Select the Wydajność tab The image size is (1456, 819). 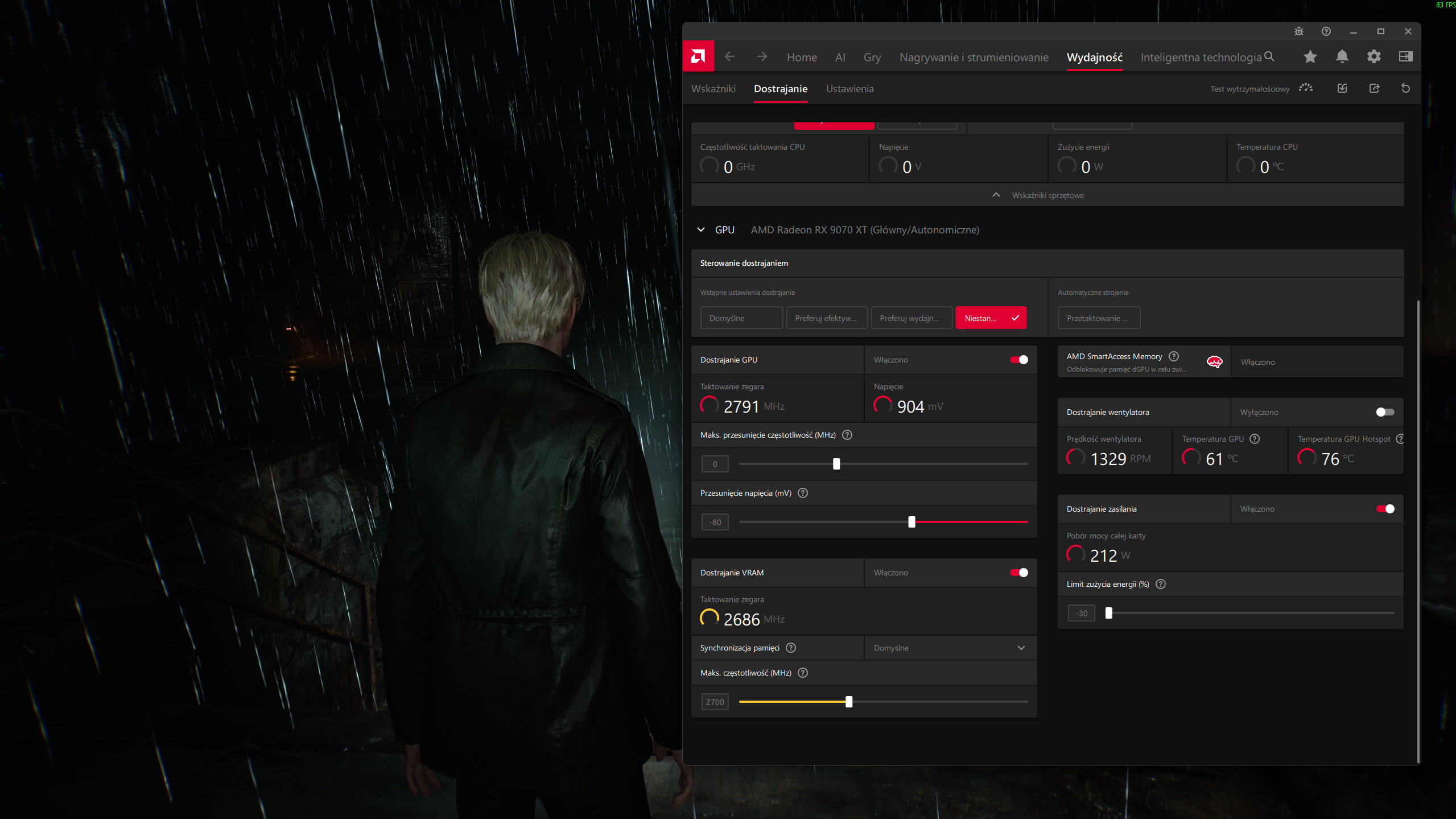(x=1095, y=57)
